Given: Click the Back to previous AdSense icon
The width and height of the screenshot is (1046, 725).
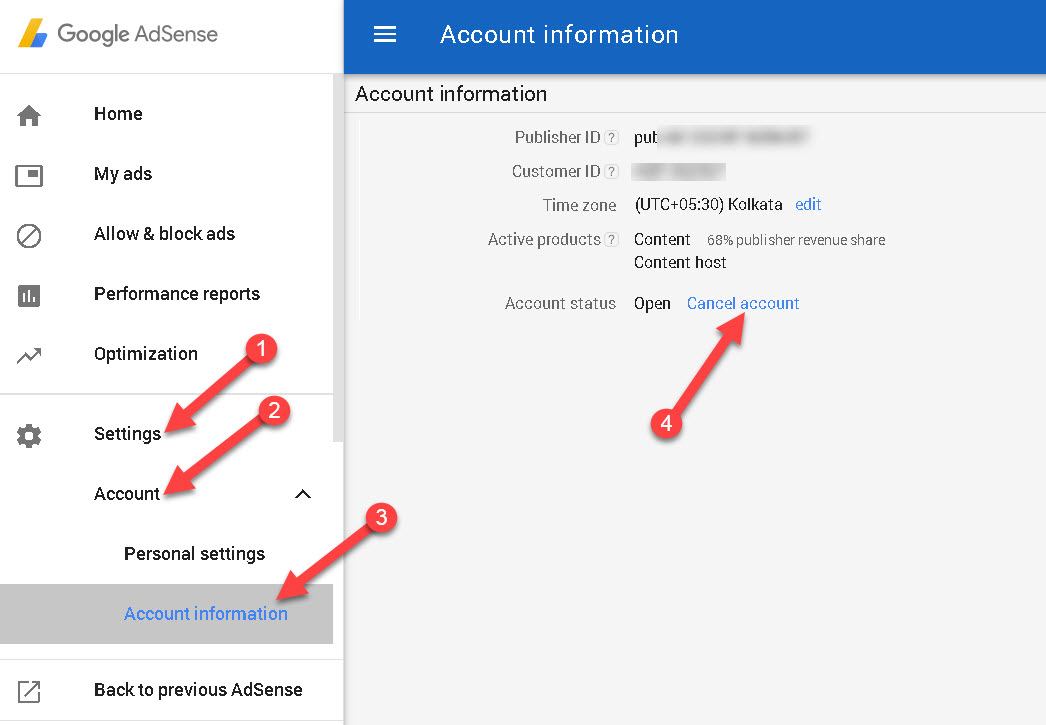Looking at the screenshot, I should pyautogui.click(x=30, y=690).
